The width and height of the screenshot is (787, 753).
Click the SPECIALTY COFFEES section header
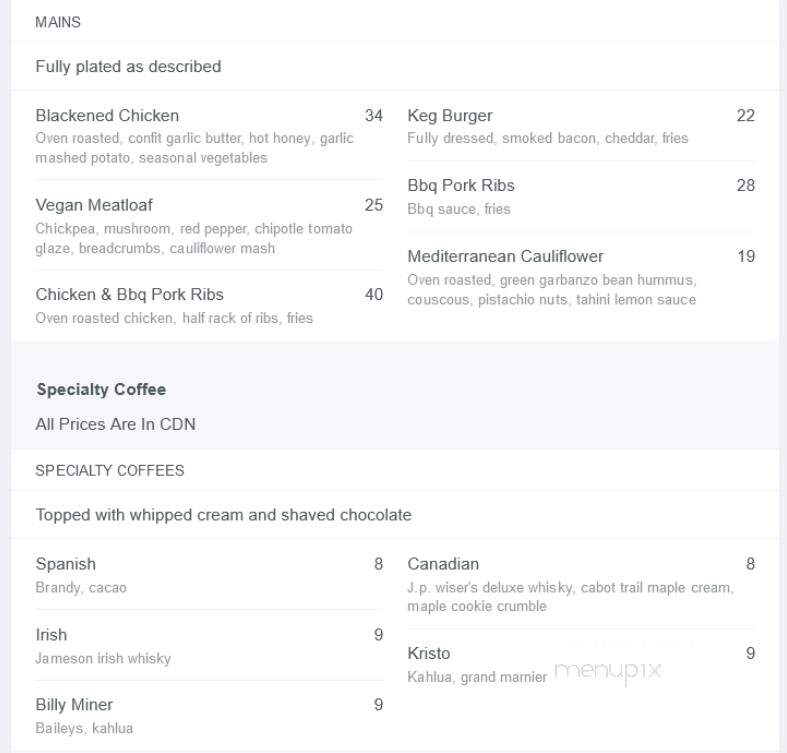point(110,470)
